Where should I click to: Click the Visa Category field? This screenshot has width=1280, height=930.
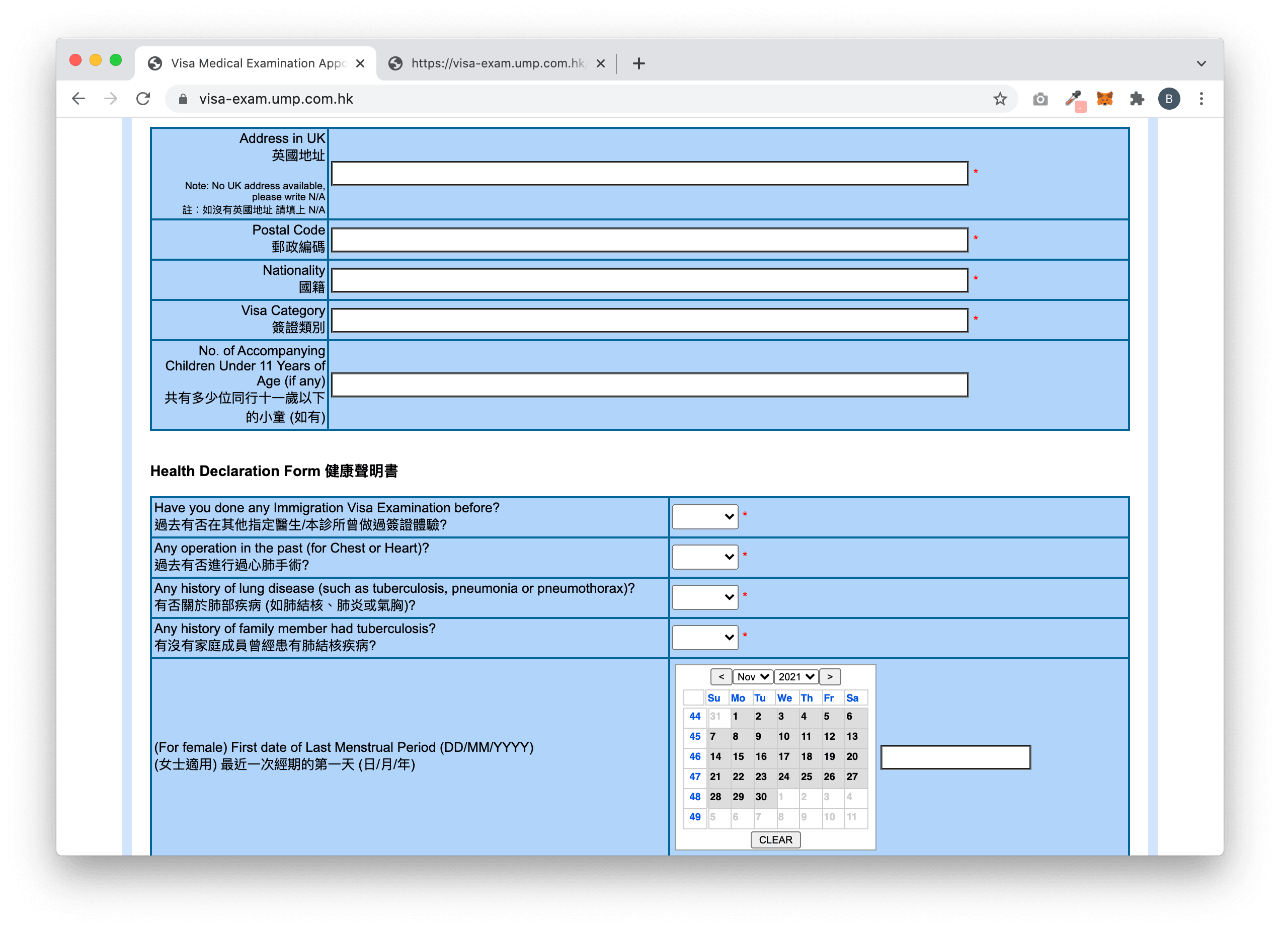650,320
